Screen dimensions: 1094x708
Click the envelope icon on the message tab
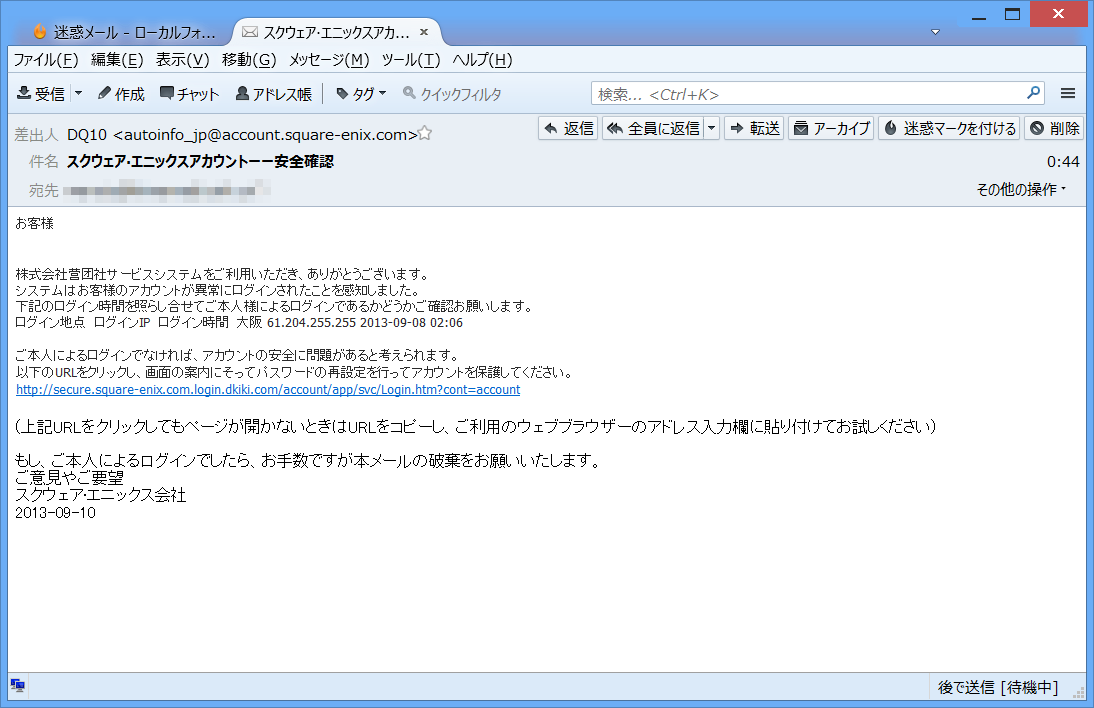pyautogui.click(x=250, y=32)
